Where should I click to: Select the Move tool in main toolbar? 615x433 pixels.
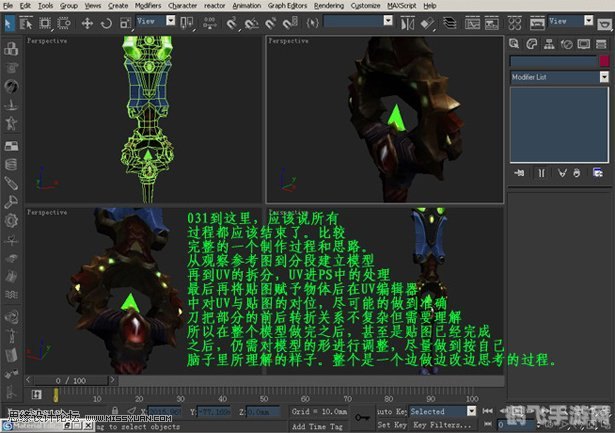pyautogui.click(x=87, y=21)
